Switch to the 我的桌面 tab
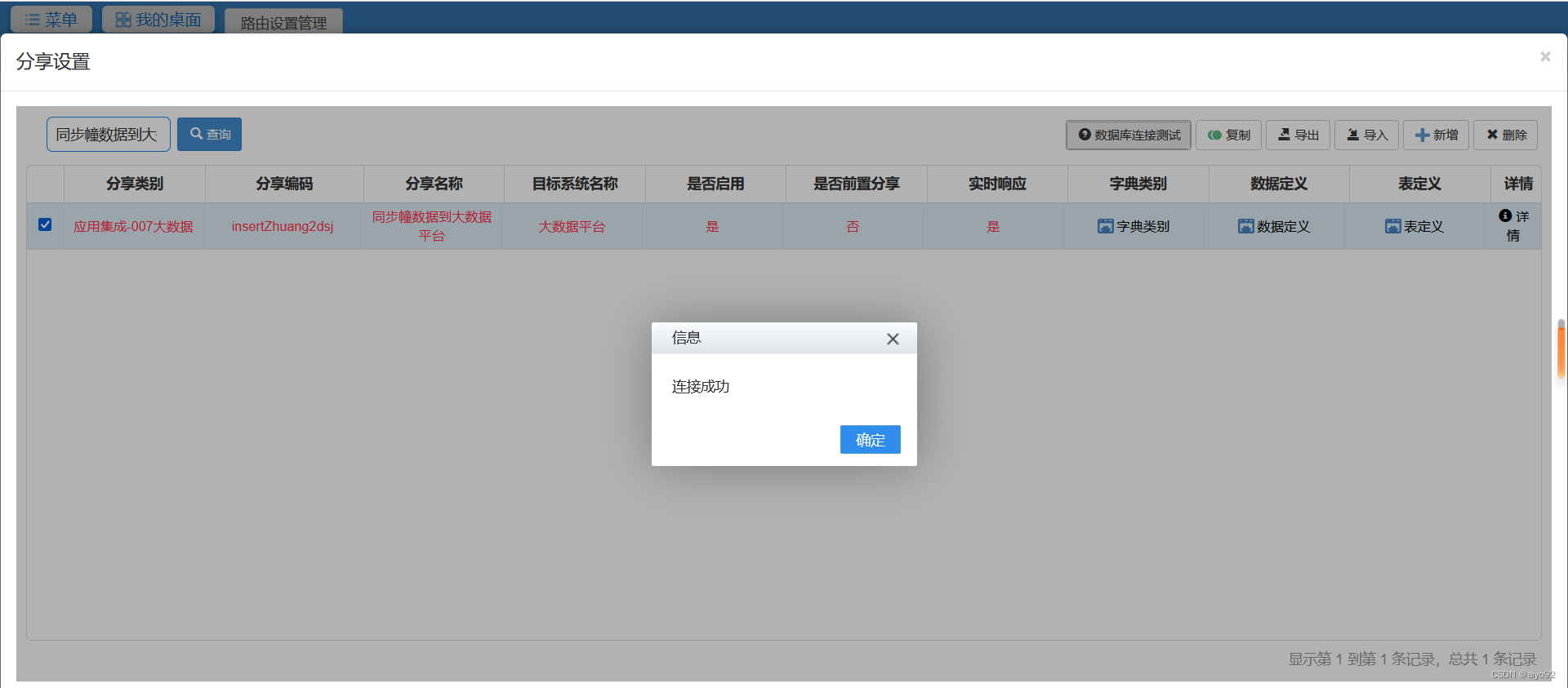 (x=158, y=19)
